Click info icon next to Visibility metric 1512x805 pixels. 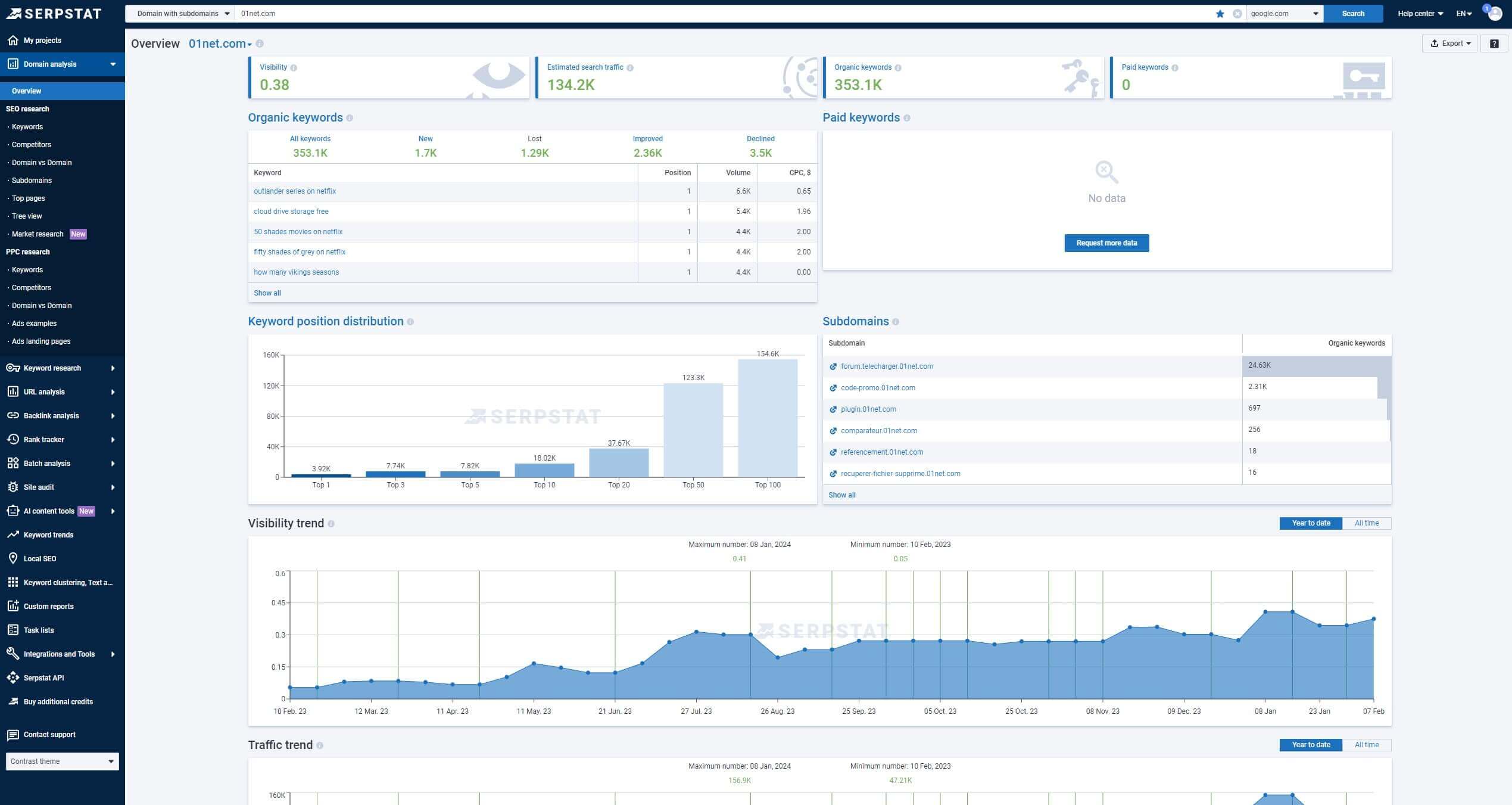(294, 68)
